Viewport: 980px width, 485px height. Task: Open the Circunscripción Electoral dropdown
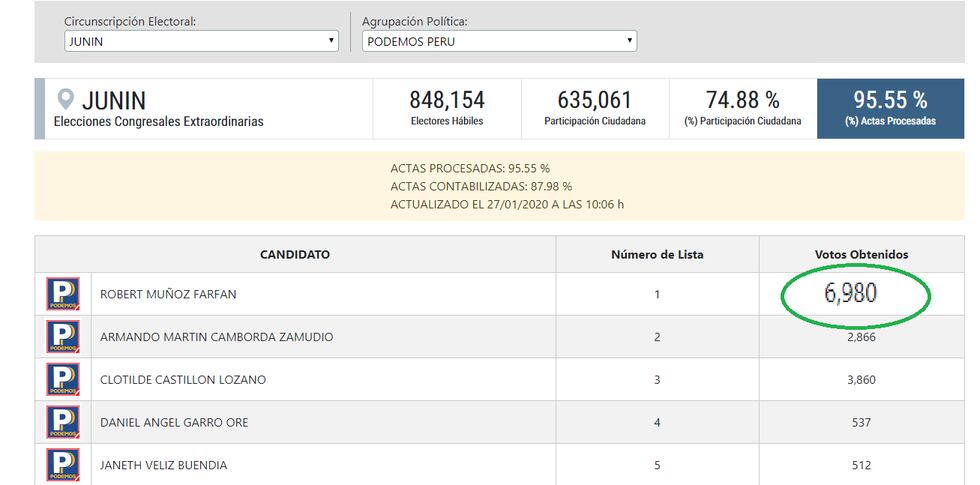[x=200, y=41]
